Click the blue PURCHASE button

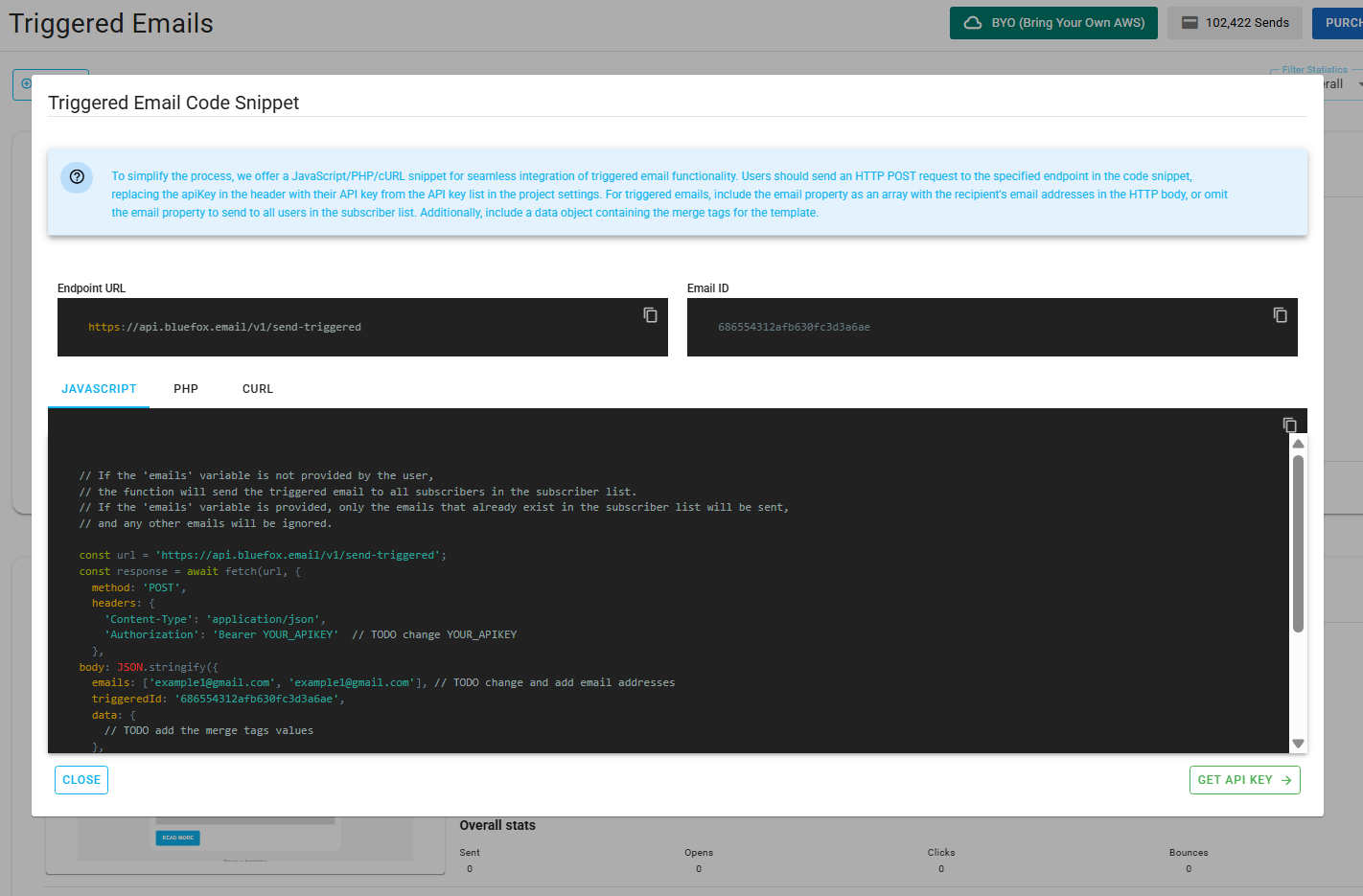pyautogui.click(x=1342, y=22)
